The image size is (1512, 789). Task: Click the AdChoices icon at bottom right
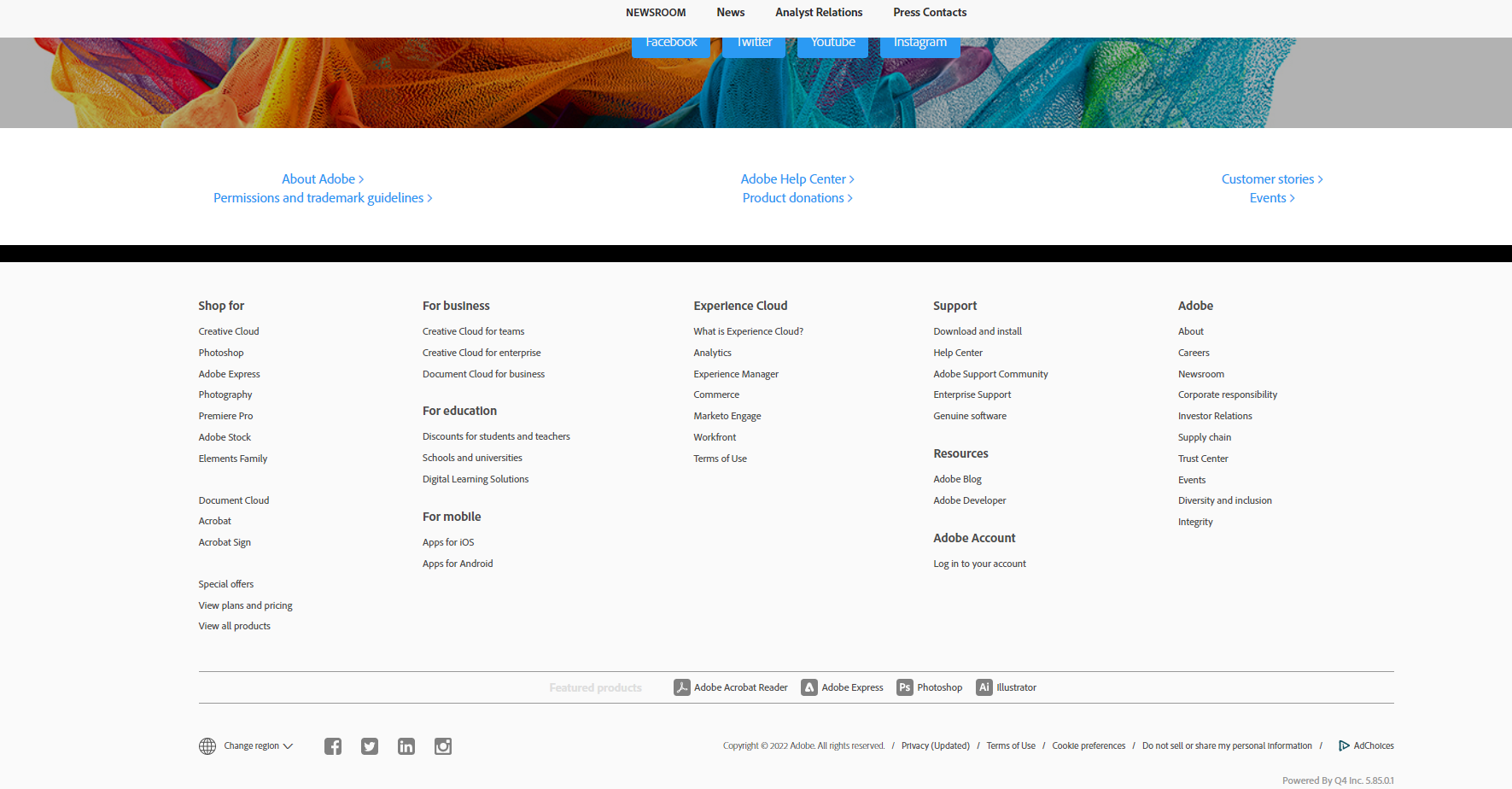pos(1343,745)
